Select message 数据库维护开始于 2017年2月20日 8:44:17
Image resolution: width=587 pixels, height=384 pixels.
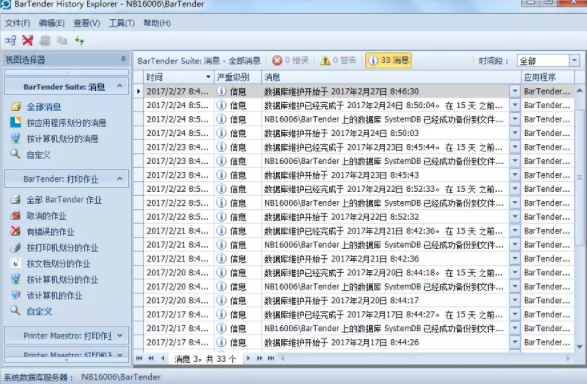(x=341, y=301)
